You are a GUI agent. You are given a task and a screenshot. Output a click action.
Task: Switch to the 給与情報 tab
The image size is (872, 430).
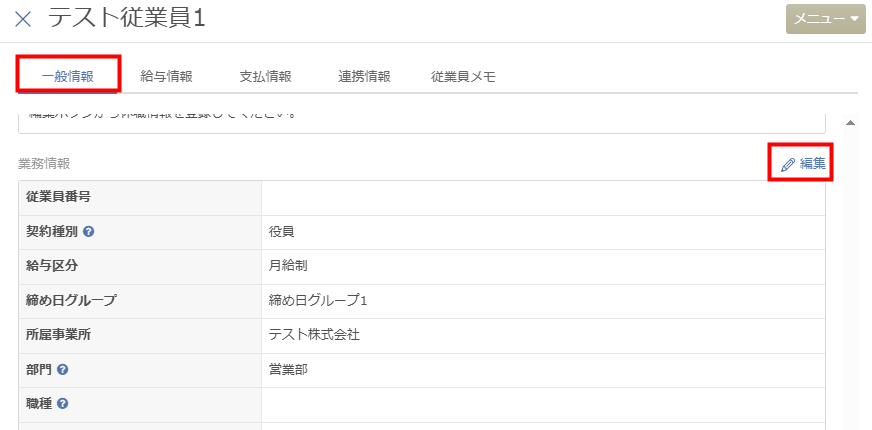tap(166, 77)
